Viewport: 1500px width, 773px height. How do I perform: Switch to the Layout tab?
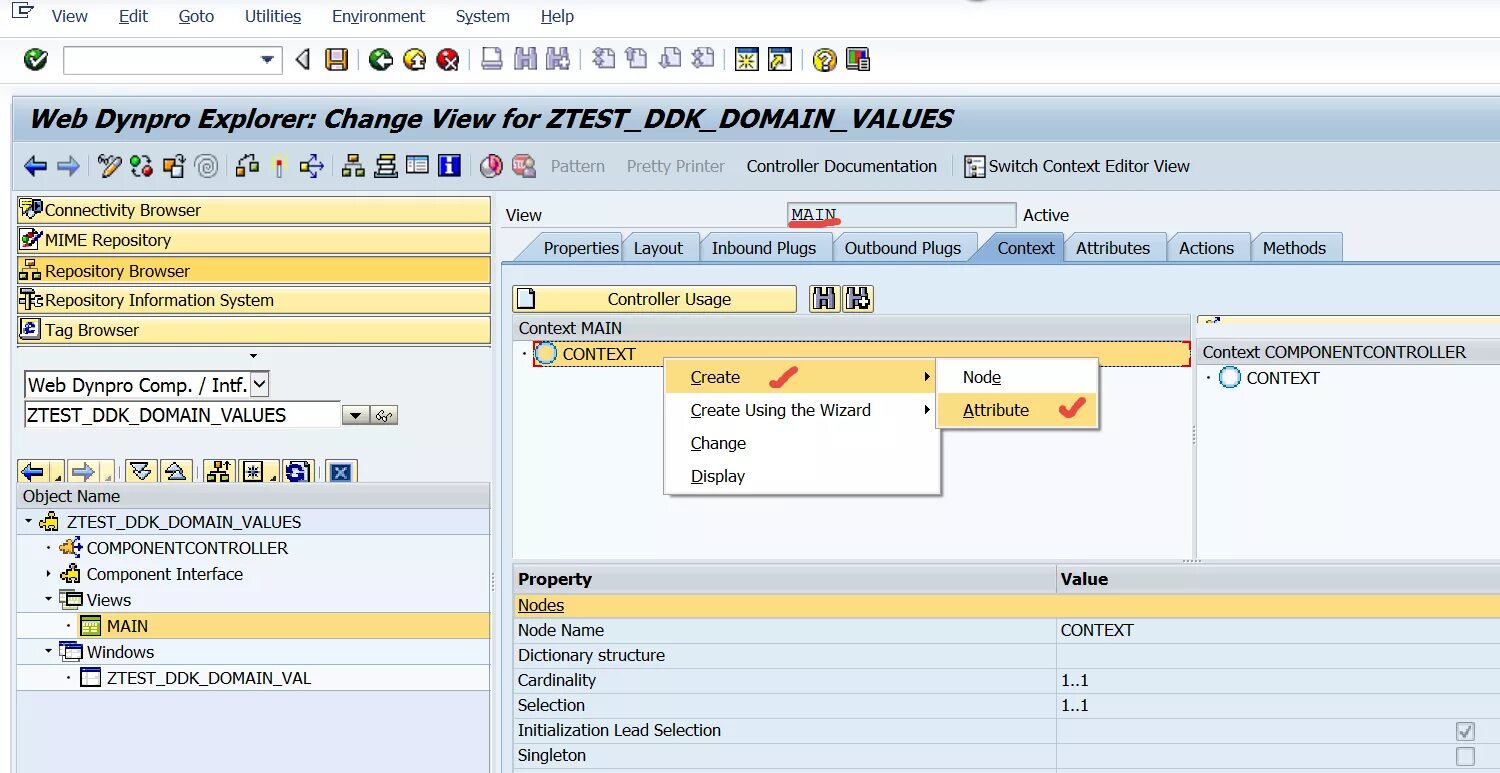point(661,247)
